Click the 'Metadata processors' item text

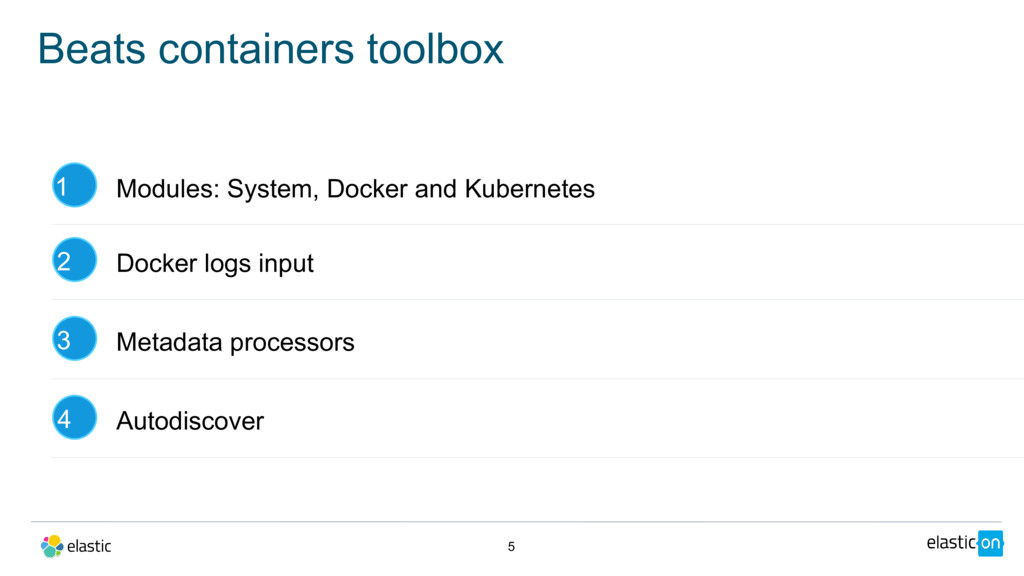[x=235, y=342]
